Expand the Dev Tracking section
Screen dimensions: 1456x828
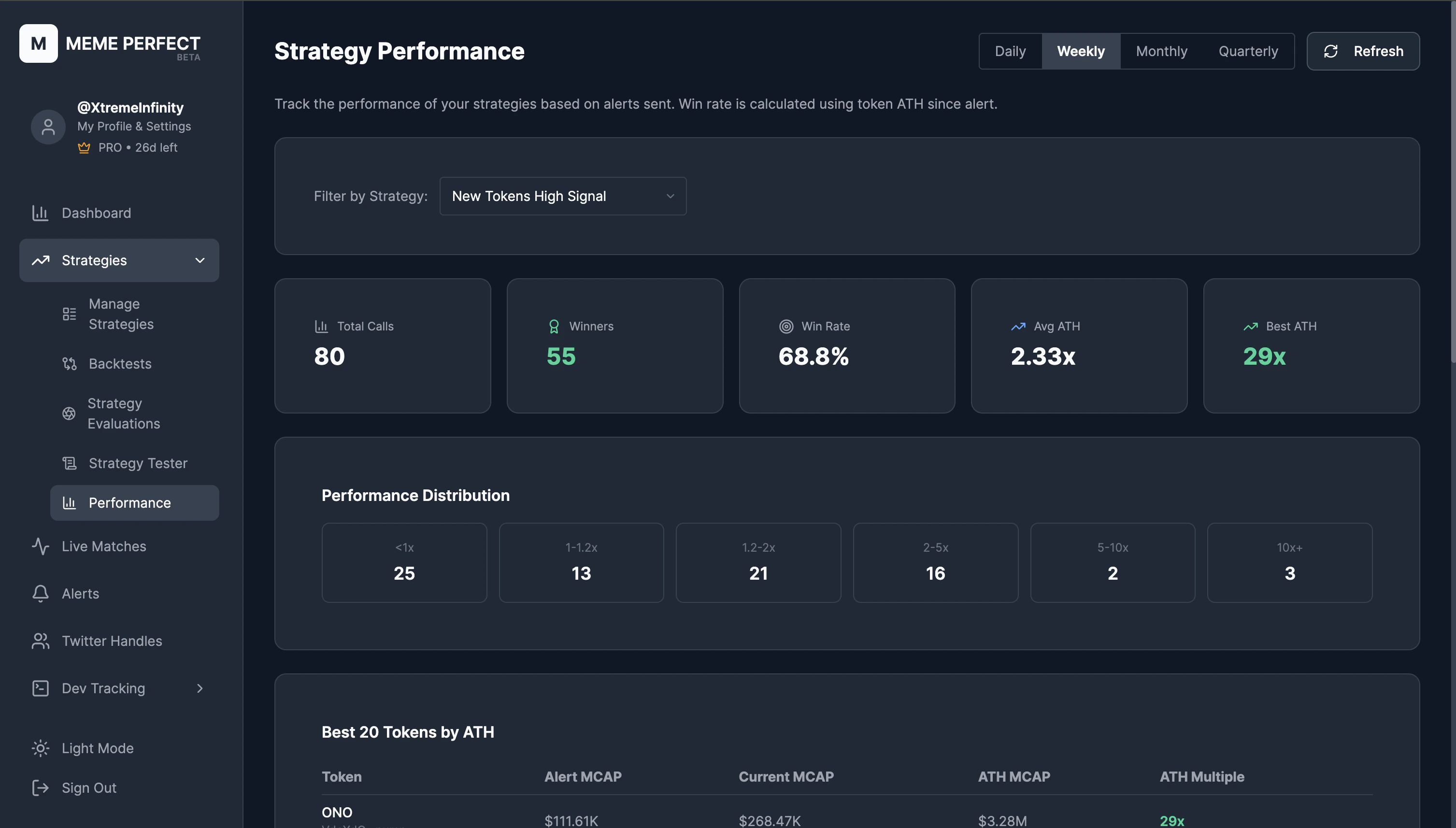199,688
